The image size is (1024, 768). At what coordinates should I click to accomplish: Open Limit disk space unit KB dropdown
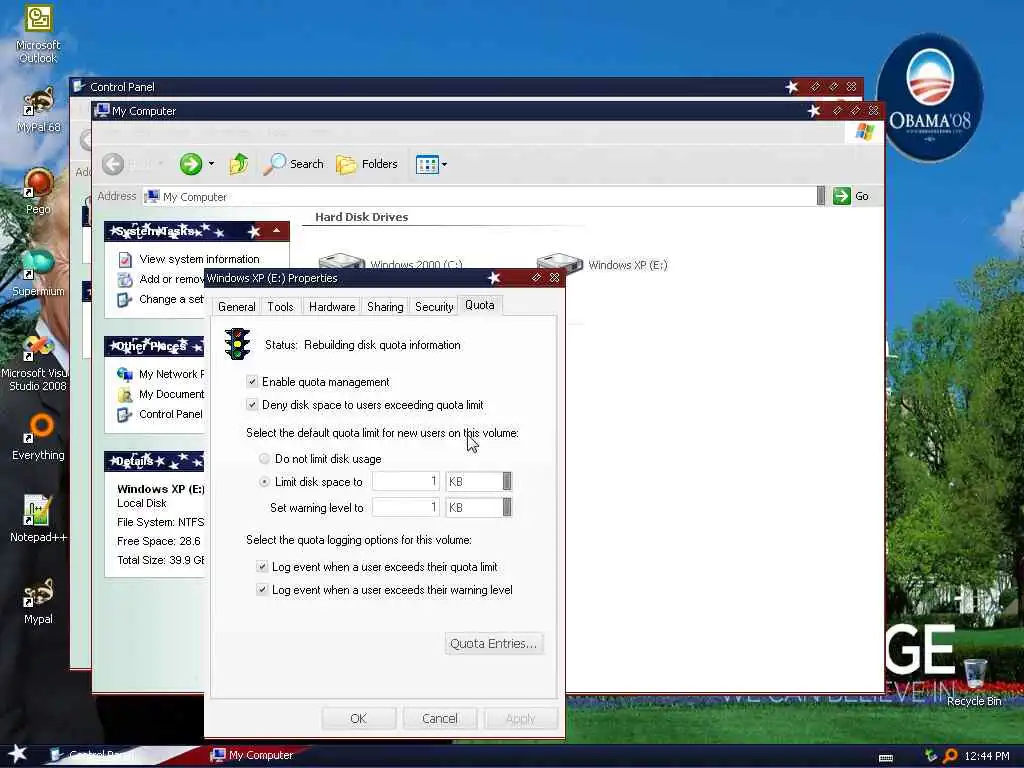tap(507, 481)
